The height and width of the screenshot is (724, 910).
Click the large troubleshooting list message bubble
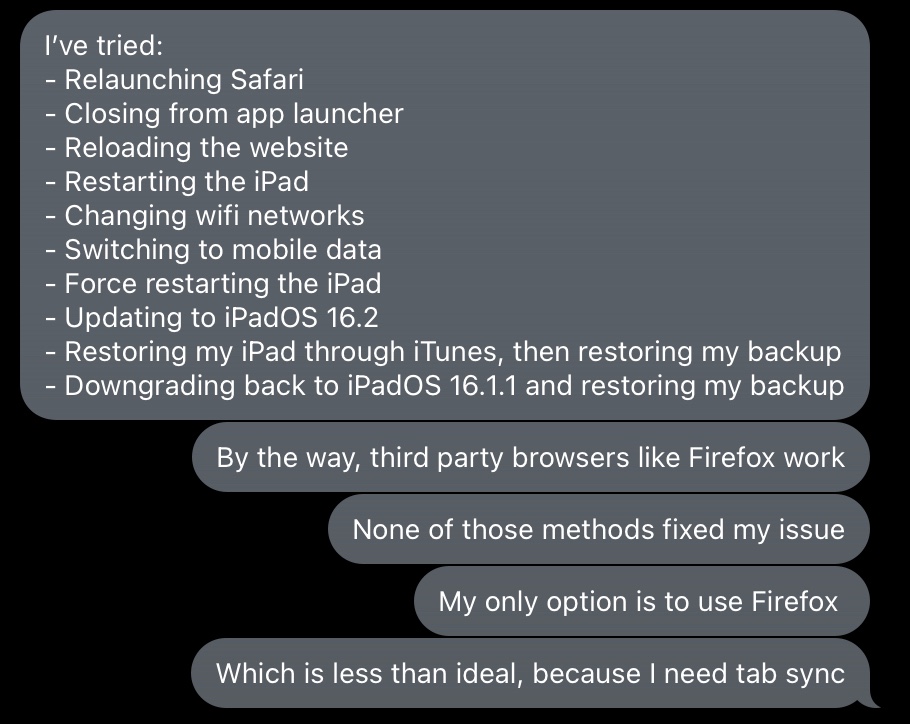445,215
